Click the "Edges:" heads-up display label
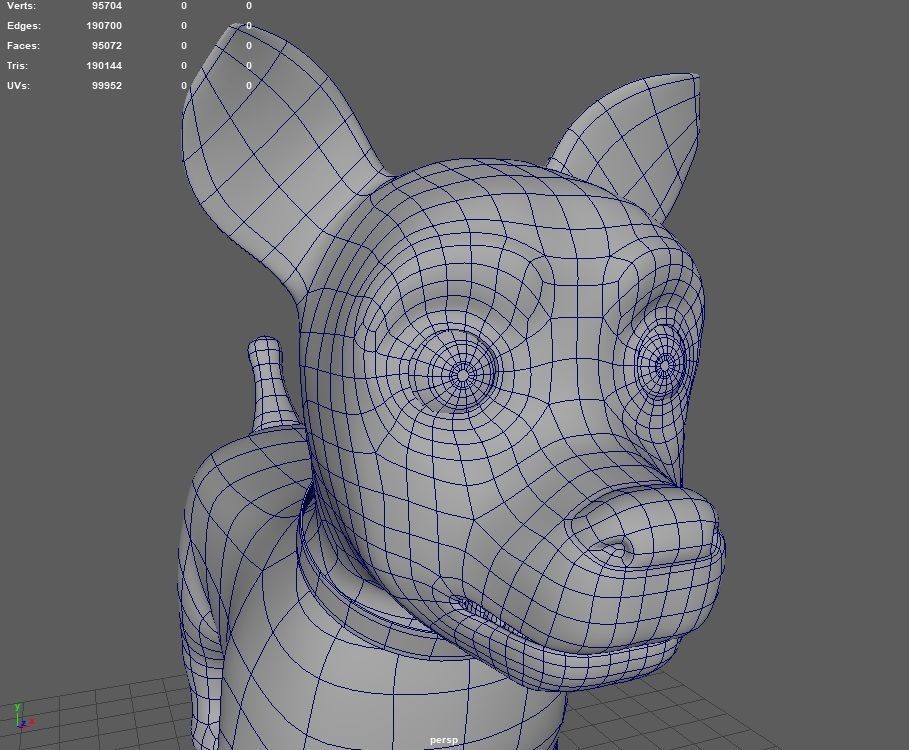909x750 pixels. coord(24,26)
